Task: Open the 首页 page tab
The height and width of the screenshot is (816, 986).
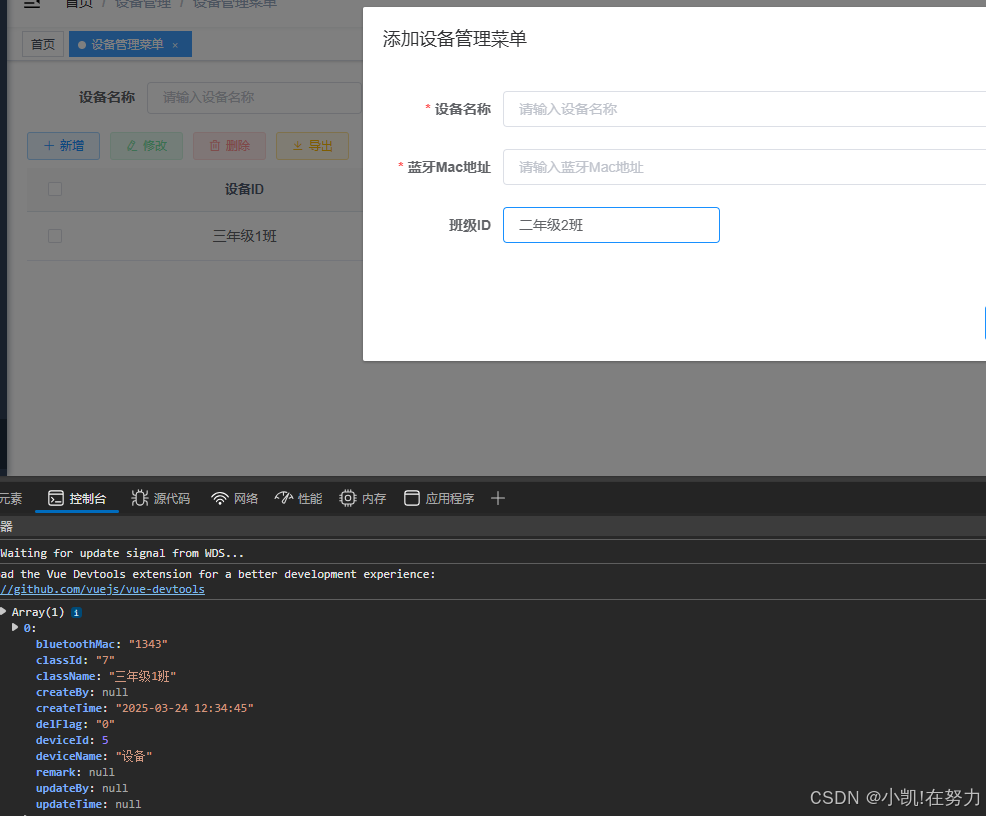Action: click(43, 45)
